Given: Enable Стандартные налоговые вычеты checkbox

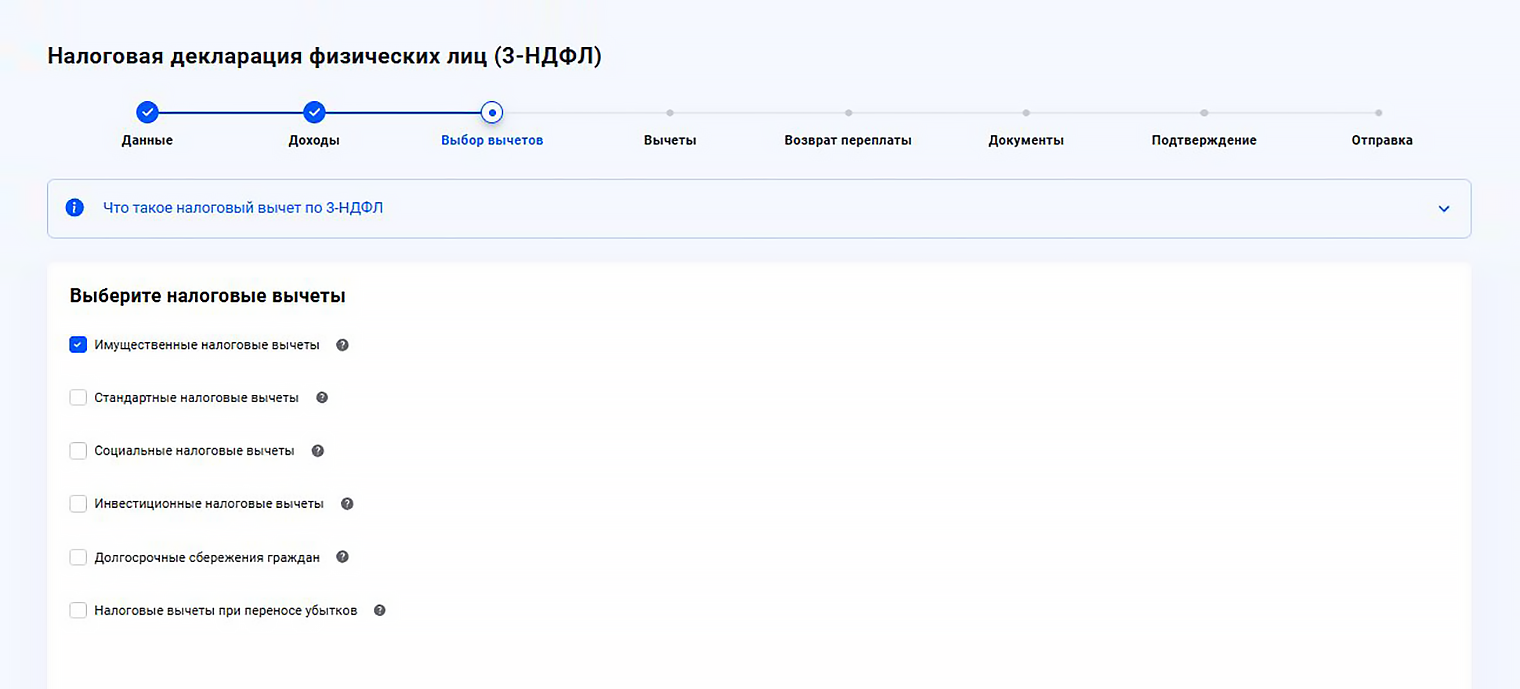Looking at the screenshot, I should tap(78, 398).
